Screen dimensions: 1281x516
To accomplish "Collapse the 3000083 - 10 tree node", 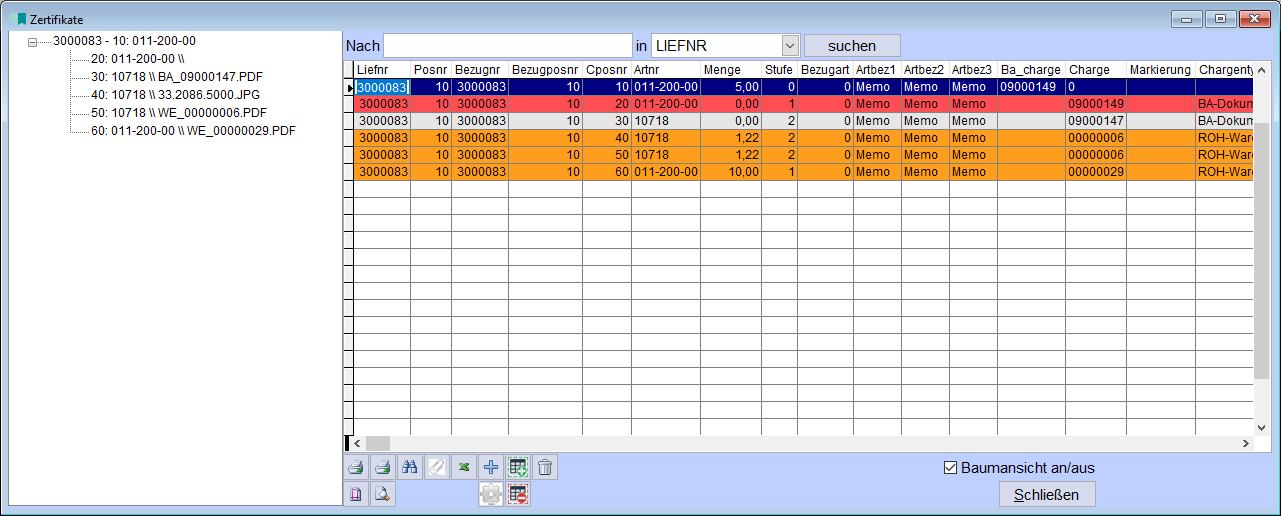I will click(x=33, y=42).
